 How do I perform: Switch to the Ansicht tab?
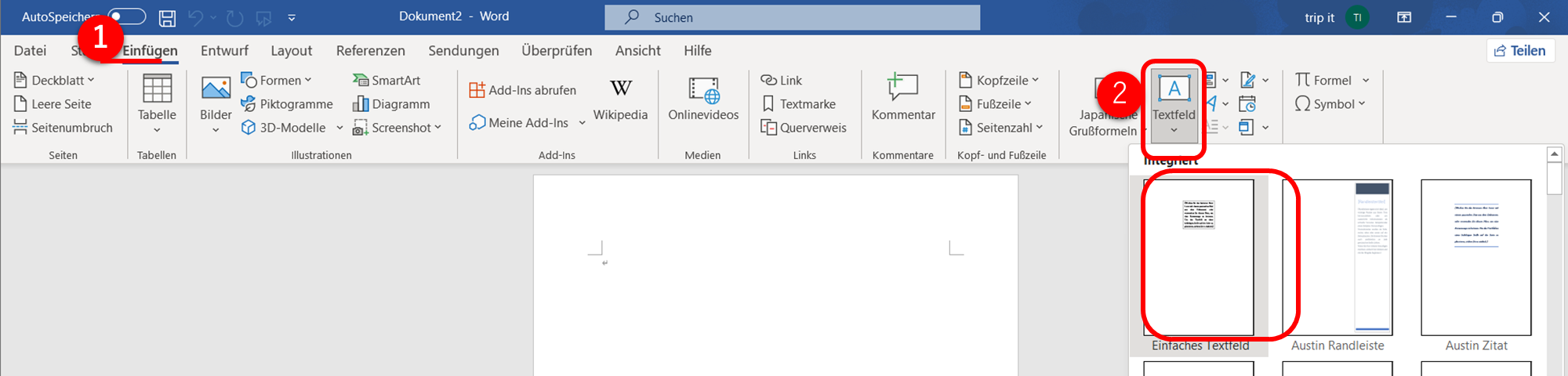(637, 51)
